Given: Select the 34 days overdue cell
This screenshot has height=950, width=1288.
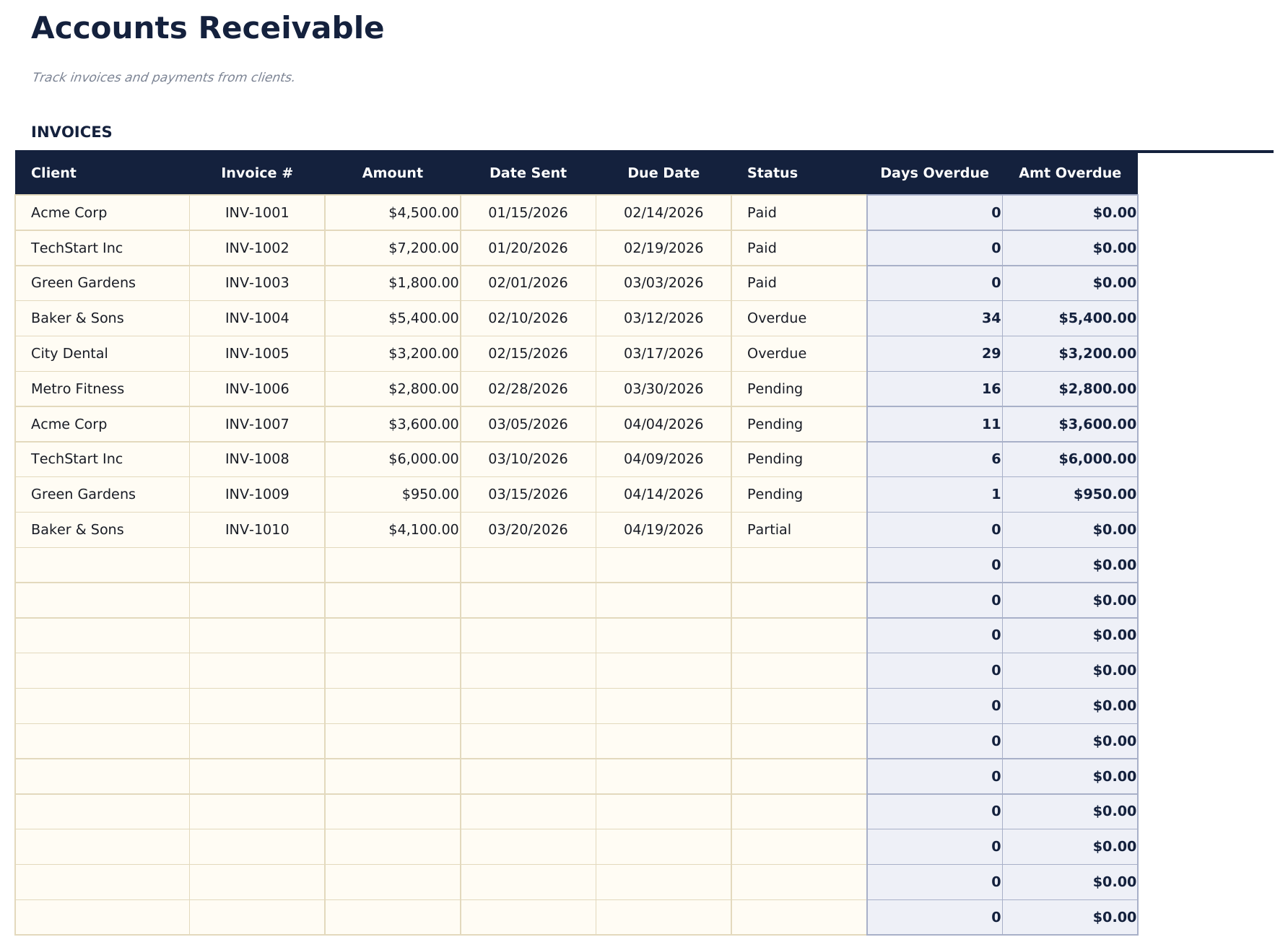Looking at the screenshot, I should click(992, 318).
